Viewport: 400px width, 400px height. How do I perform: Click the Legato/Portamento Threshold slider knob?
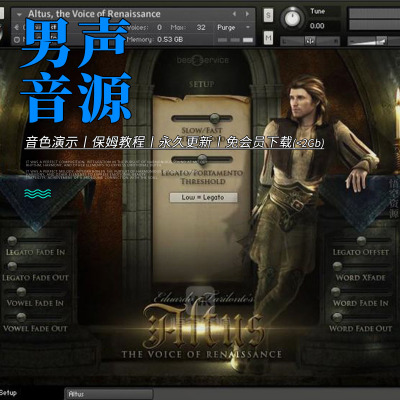(x=202, y=160)
